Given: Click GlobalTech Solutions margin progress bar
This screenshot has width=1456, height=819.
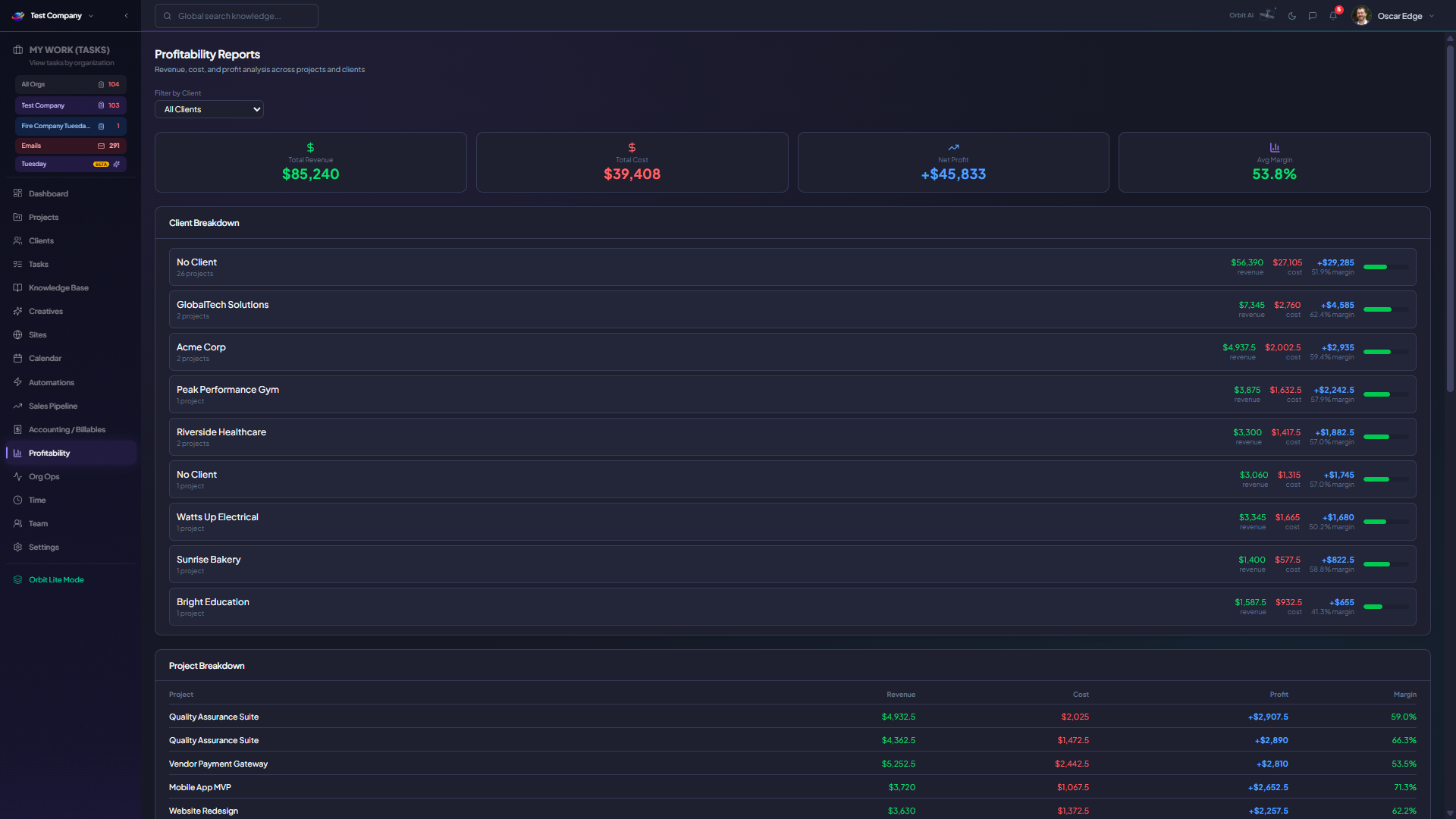Looking at the screenshot, I should (1385, 309).
